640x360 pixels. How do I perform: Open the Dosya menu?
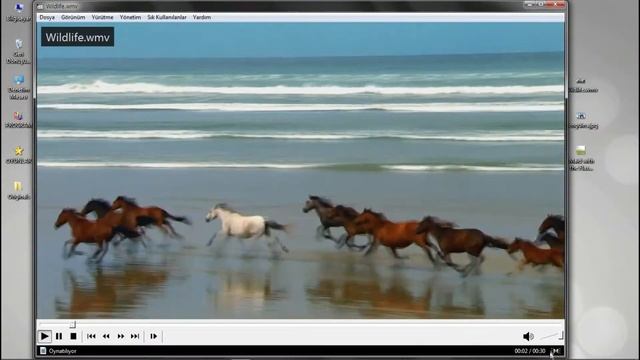click(x=47, y=18)
